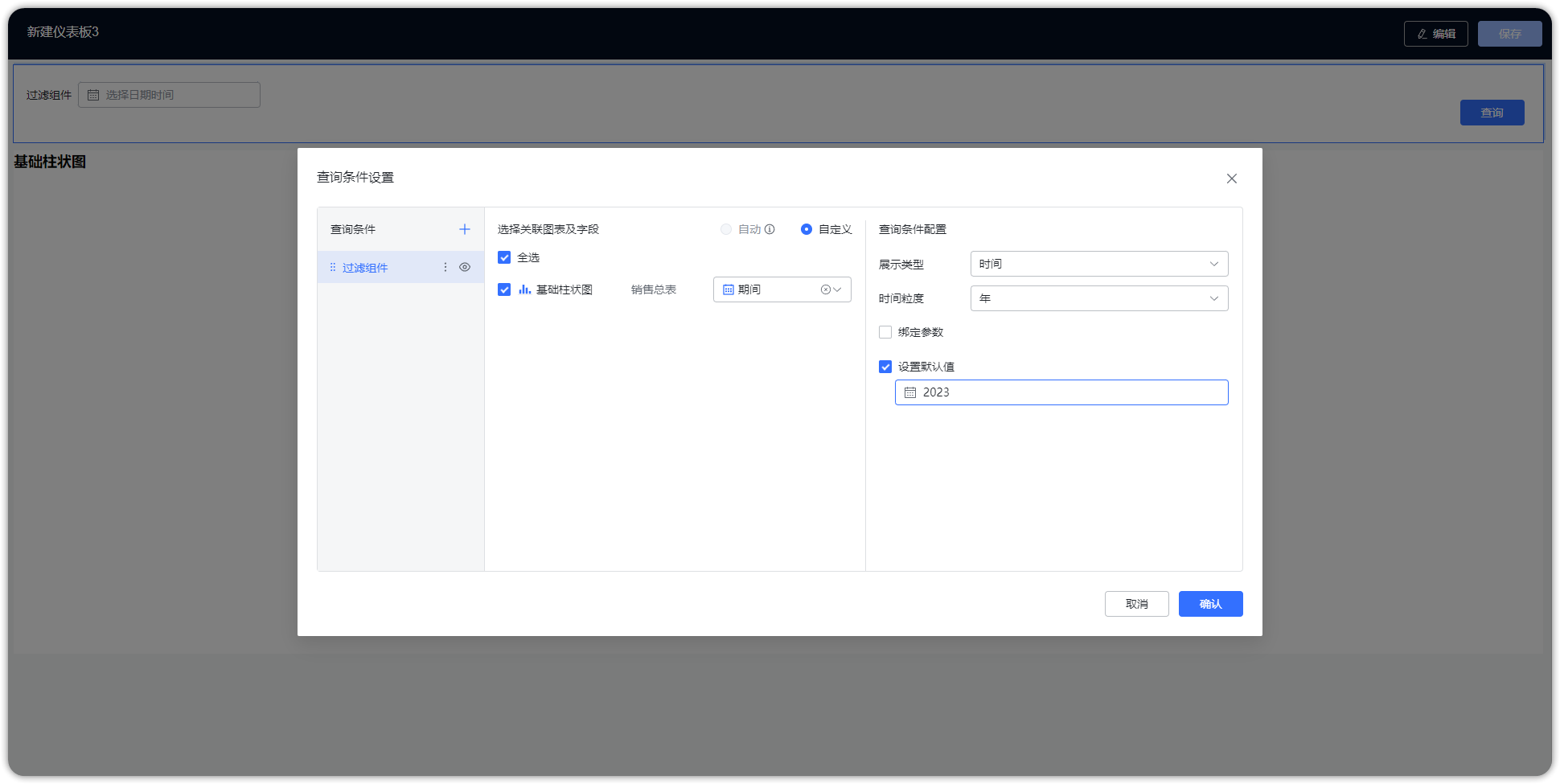Viewport: 1560px width, 784px height.
Task: Select the 自动 radio option
Action: [726, 229]
